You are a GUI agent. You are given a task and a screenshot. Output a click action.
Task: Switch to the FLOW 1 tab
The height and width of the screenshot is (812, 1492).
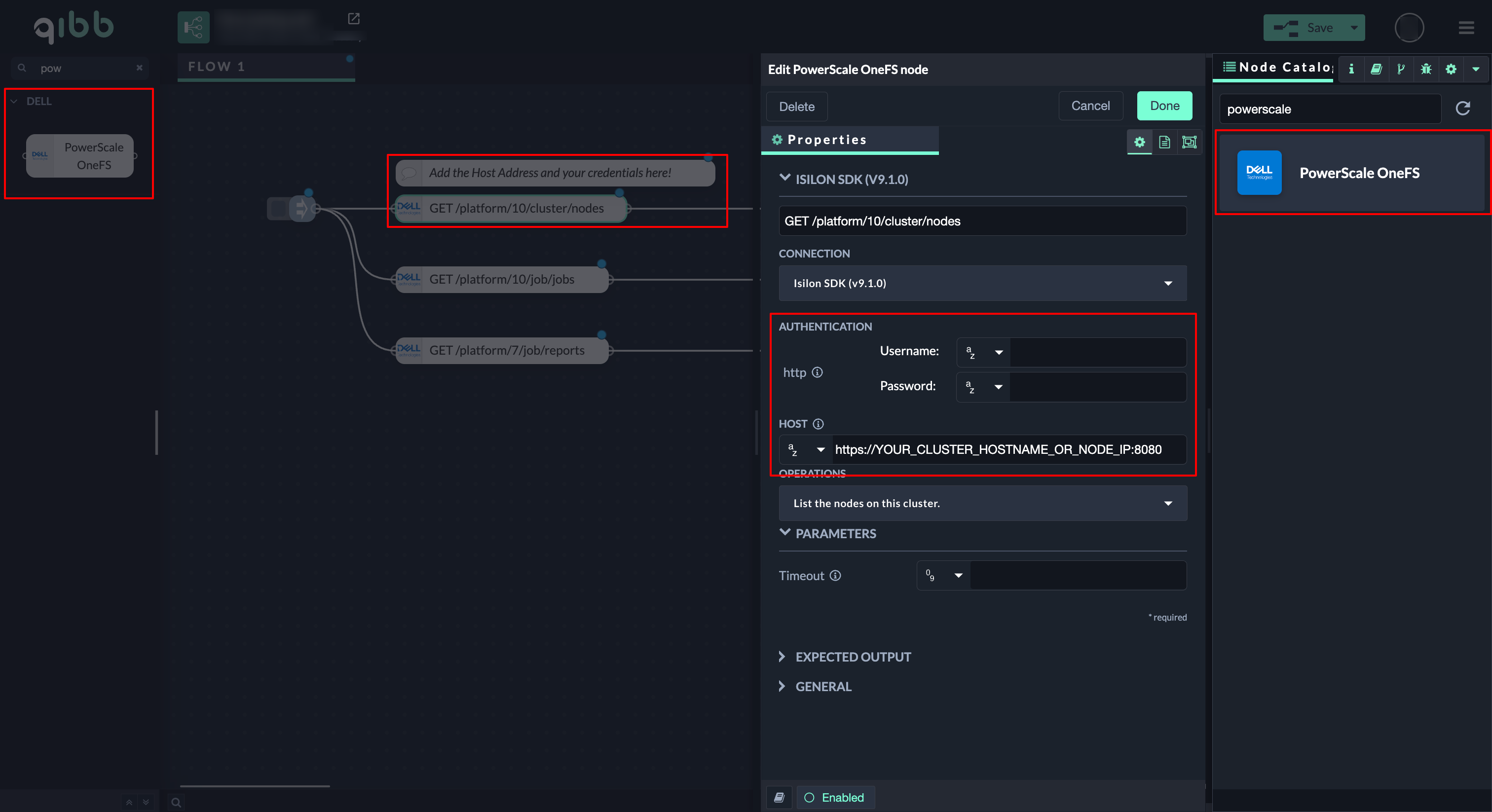[x=217, y=67]
